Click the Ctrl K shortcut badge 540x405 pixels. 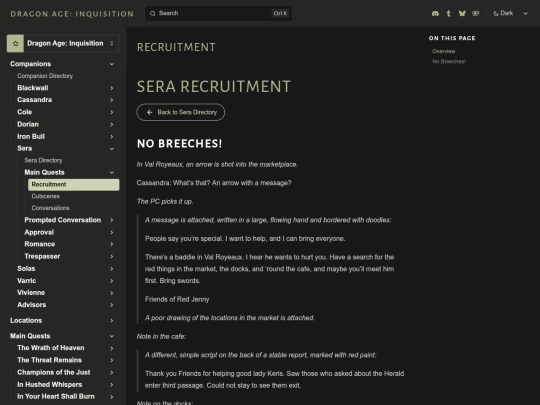pyautogui.click(x=280, y=13)
